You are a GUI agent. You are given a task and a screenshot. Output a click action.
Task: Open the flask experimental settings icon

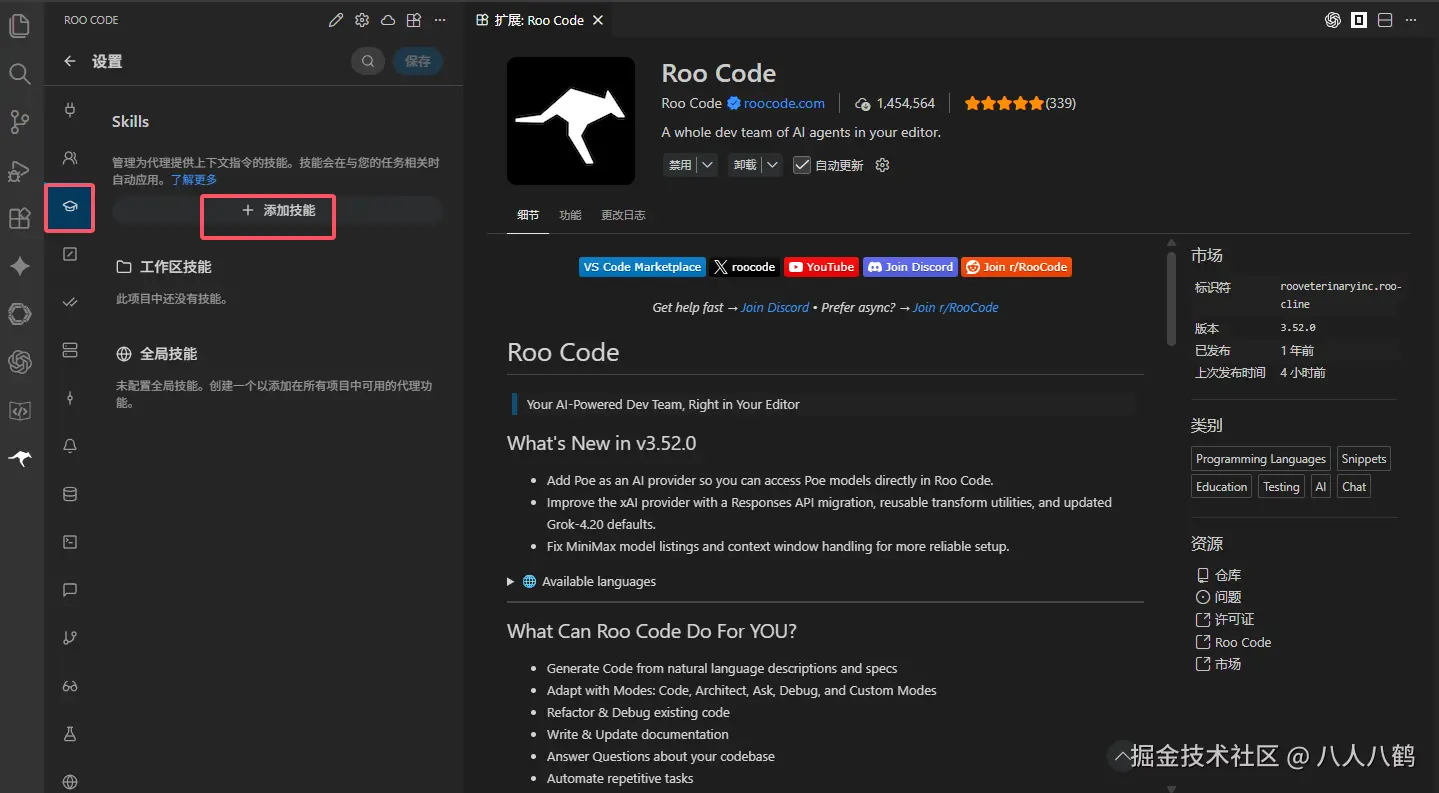pos(70,734)
